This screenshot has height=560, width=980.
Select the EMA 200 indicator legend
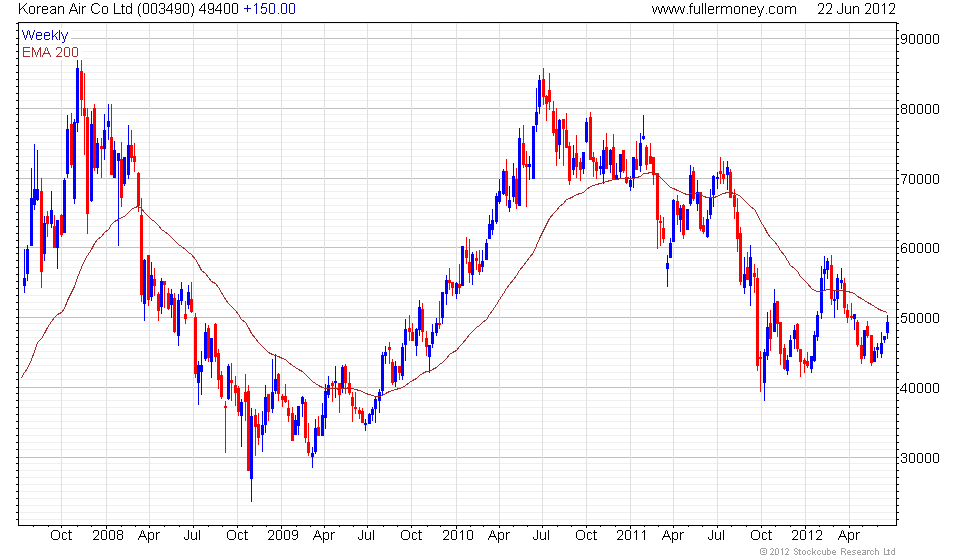pyautogui.click(x=50, y=52)
